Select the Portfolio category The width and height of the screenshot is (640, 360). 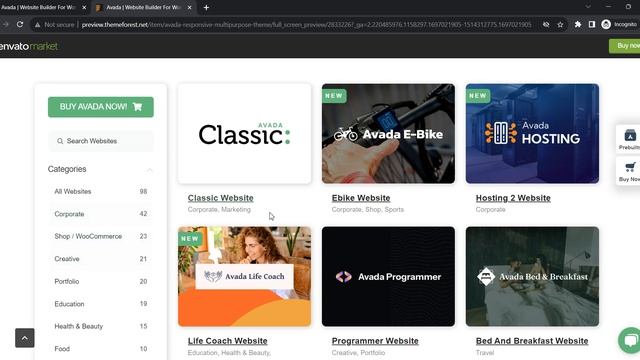[101, 281]
